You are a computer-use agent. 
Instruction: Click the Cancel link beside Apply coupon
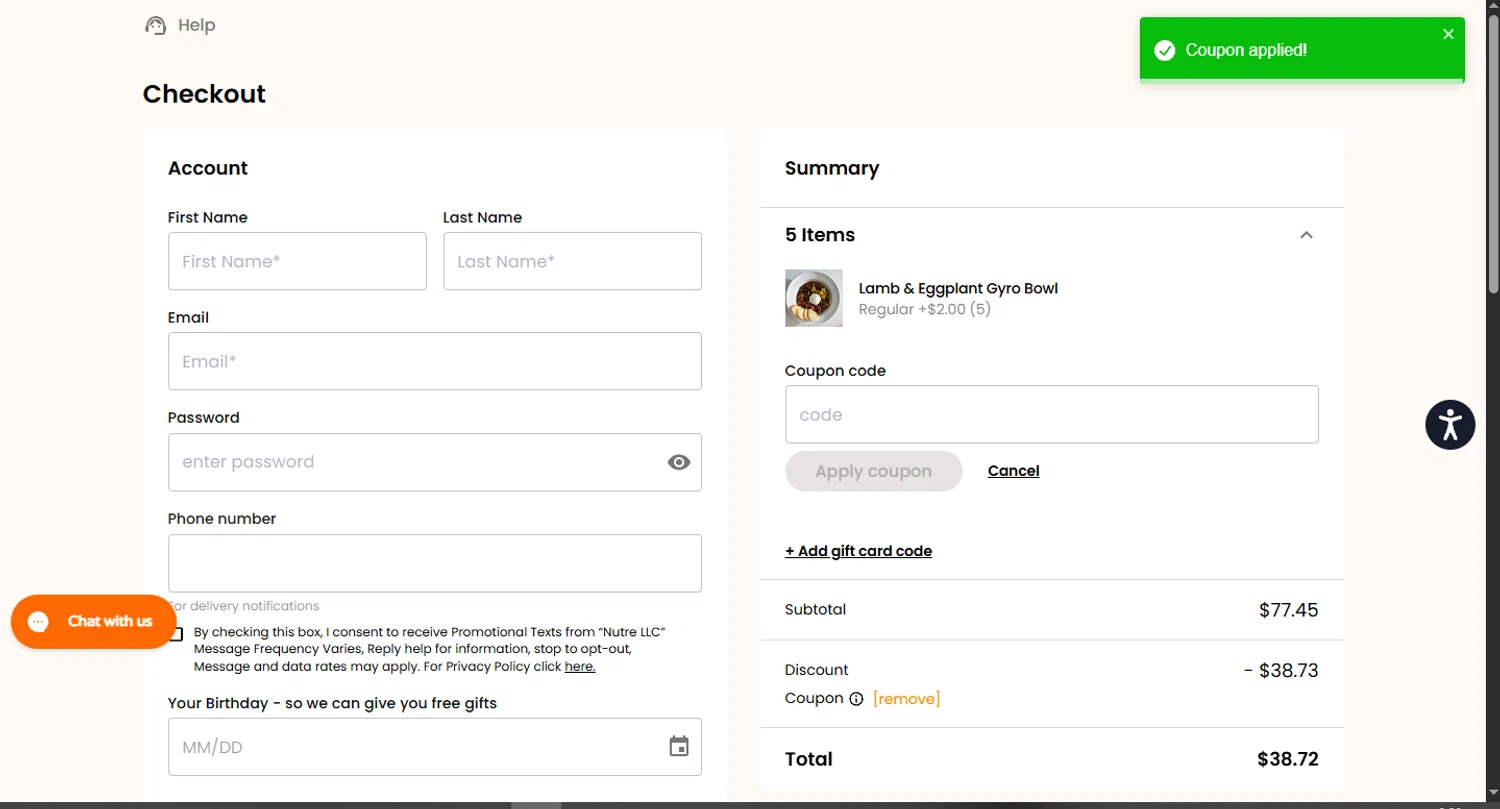point(1014,471)
